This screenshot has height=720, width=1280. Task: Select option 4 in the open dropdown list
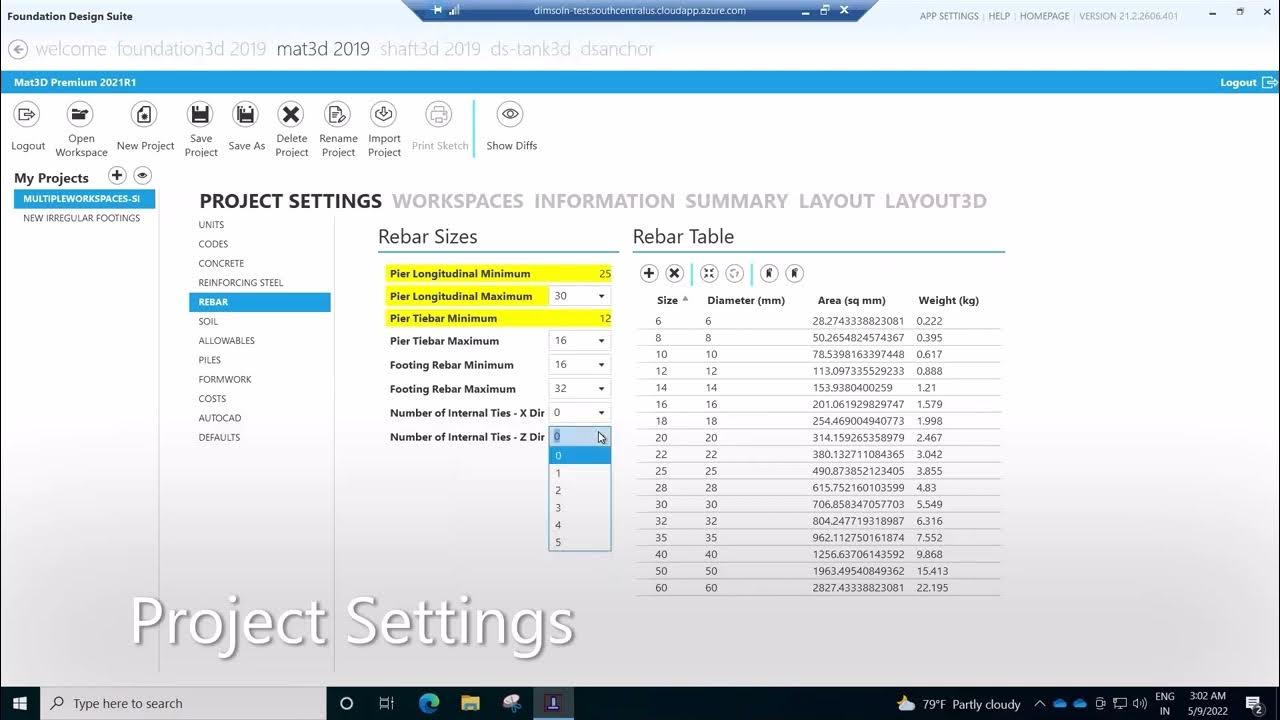tap(580, 525)
